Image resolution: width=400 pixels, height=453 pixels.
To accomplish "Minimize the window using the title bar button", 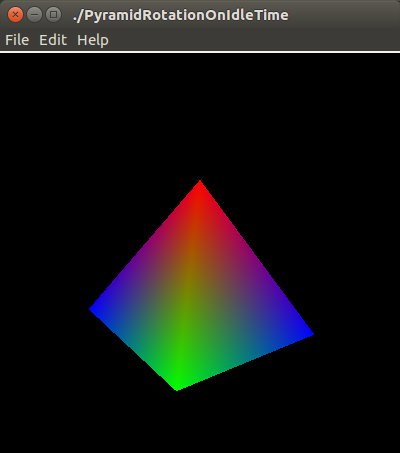I will click(34, 15).
